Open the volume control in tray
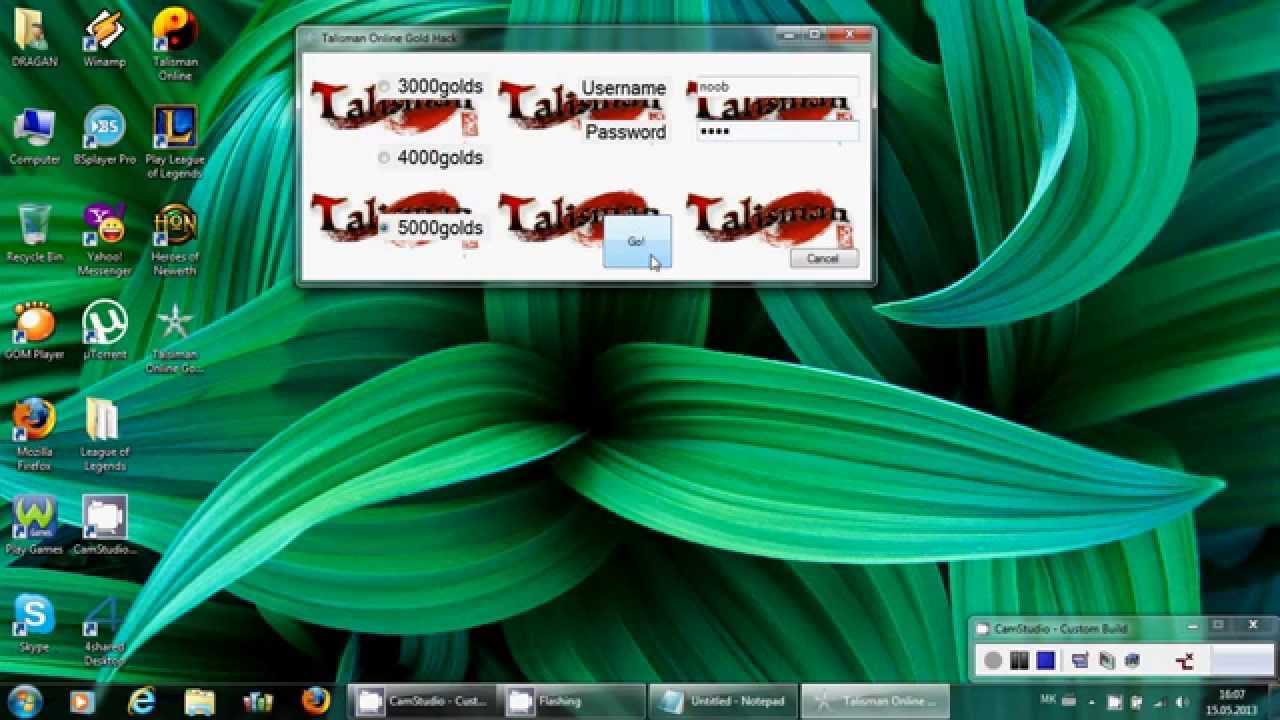 coord(1183,702)
